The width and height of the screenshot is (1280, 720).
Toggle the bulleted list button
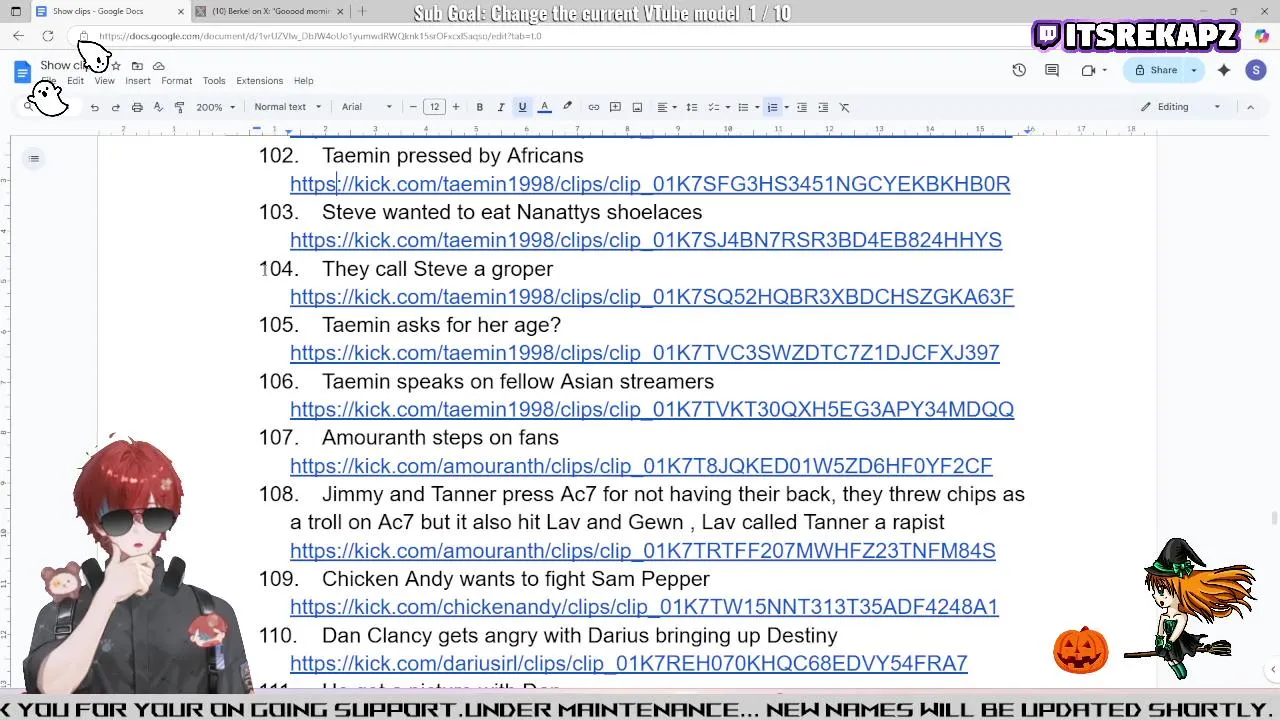(743, 107)
